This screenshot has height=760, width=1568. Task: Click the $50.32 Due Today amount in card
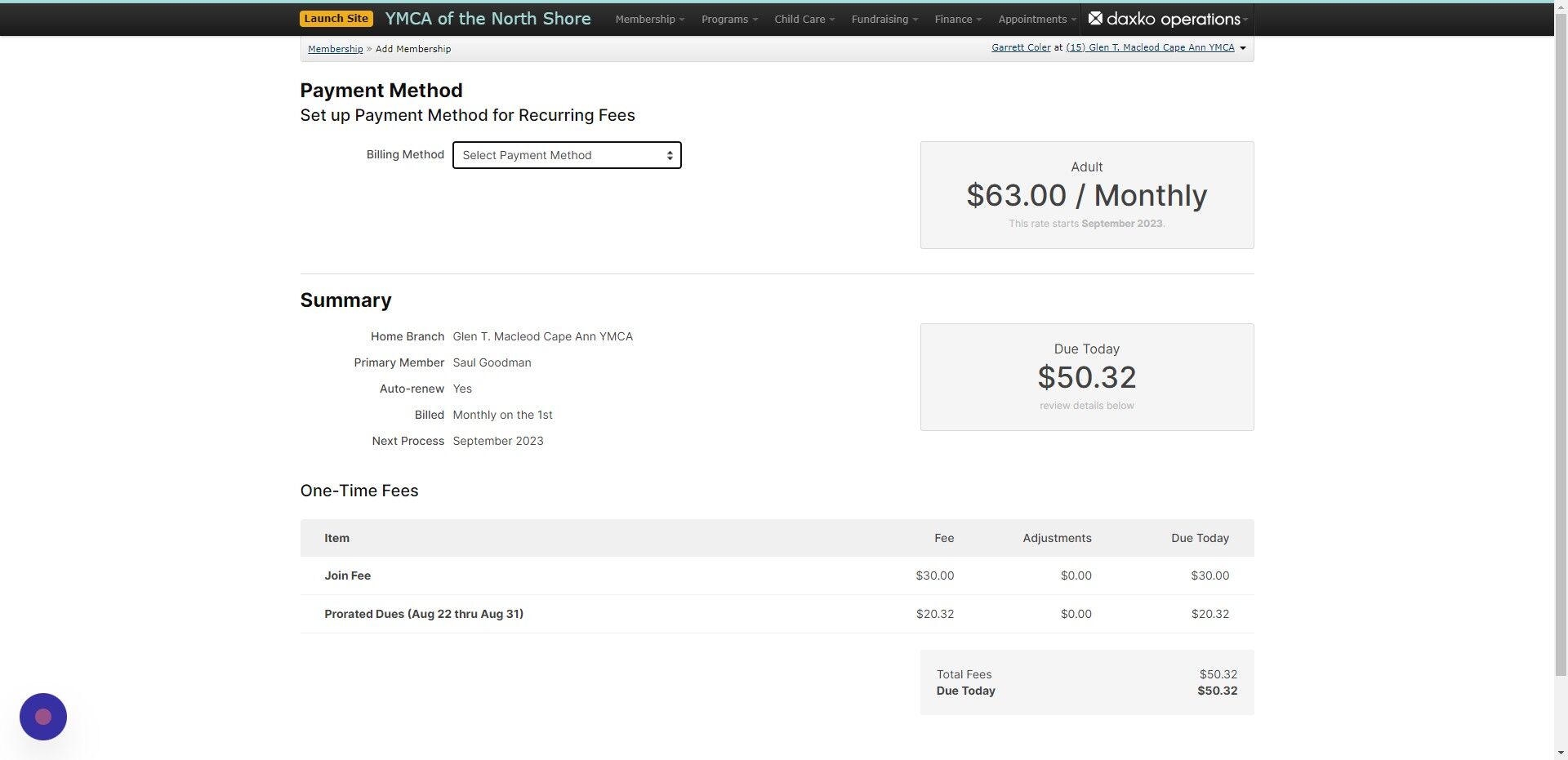(x=1086, y=377)
